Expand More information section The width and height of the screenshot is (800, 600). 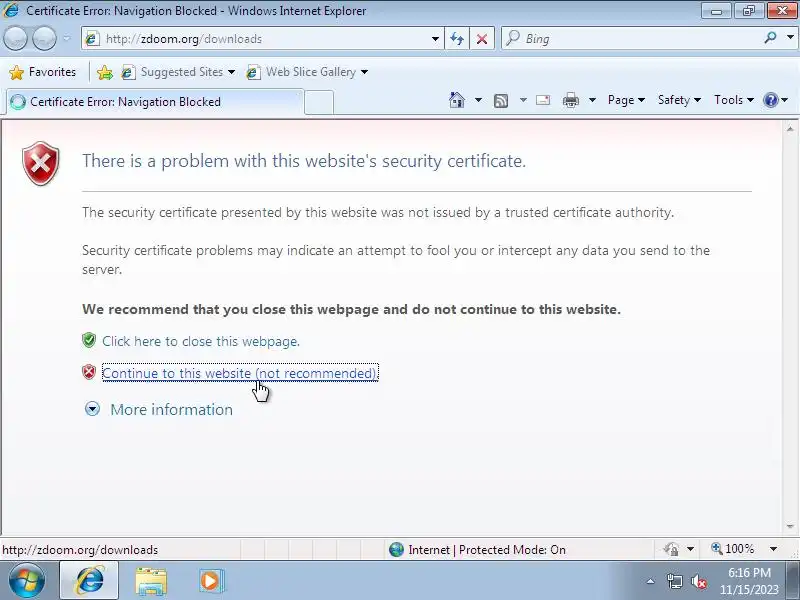92,409
